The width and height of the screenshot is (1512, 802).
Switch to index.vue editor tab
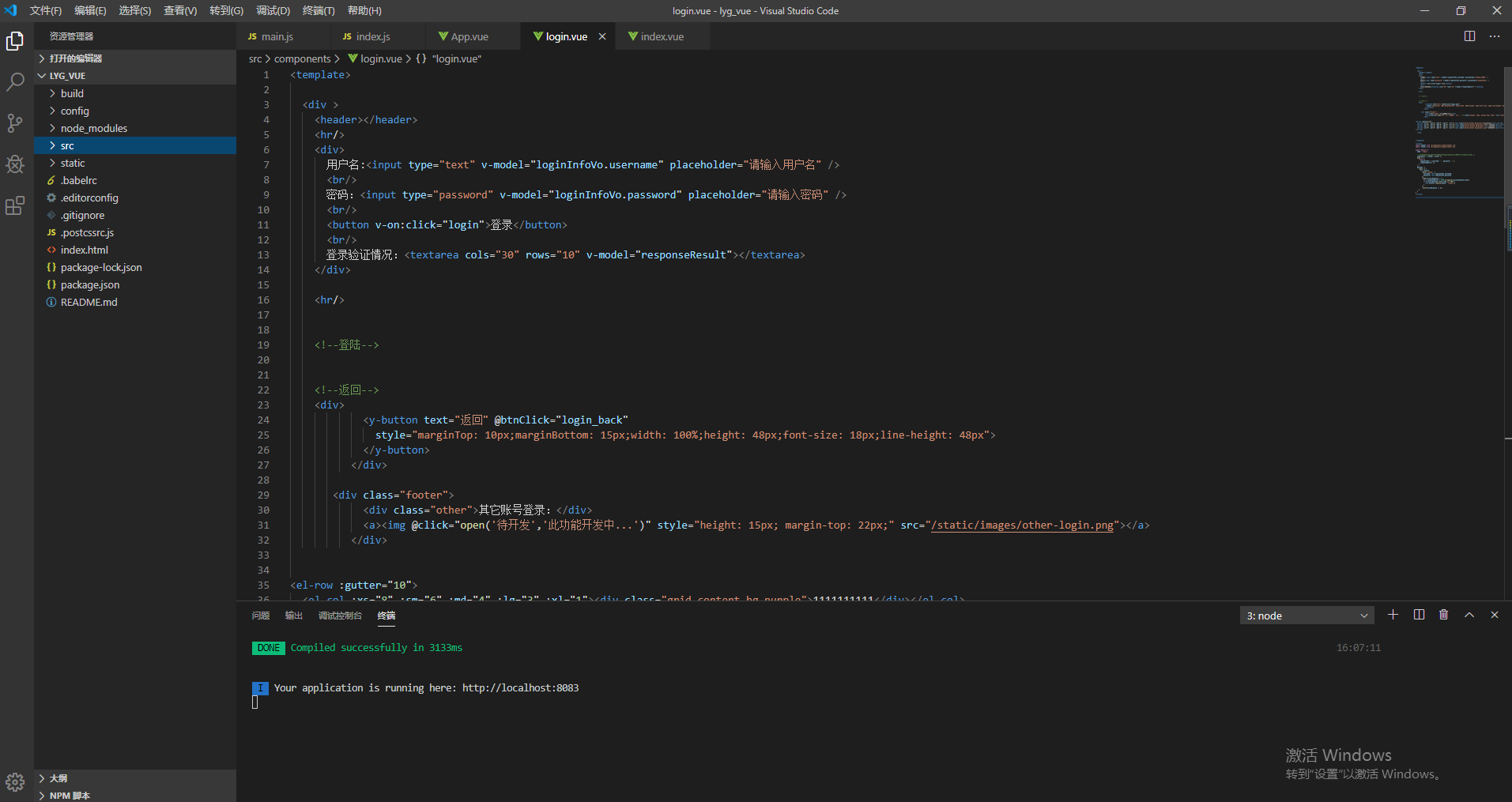pos(662,36)
